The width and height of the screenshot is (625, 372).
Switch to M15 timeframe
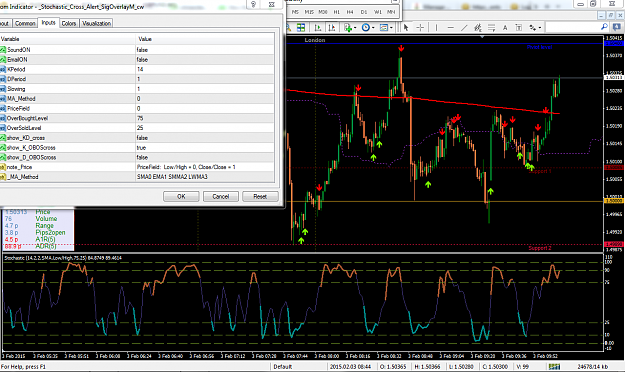(309, 12)
